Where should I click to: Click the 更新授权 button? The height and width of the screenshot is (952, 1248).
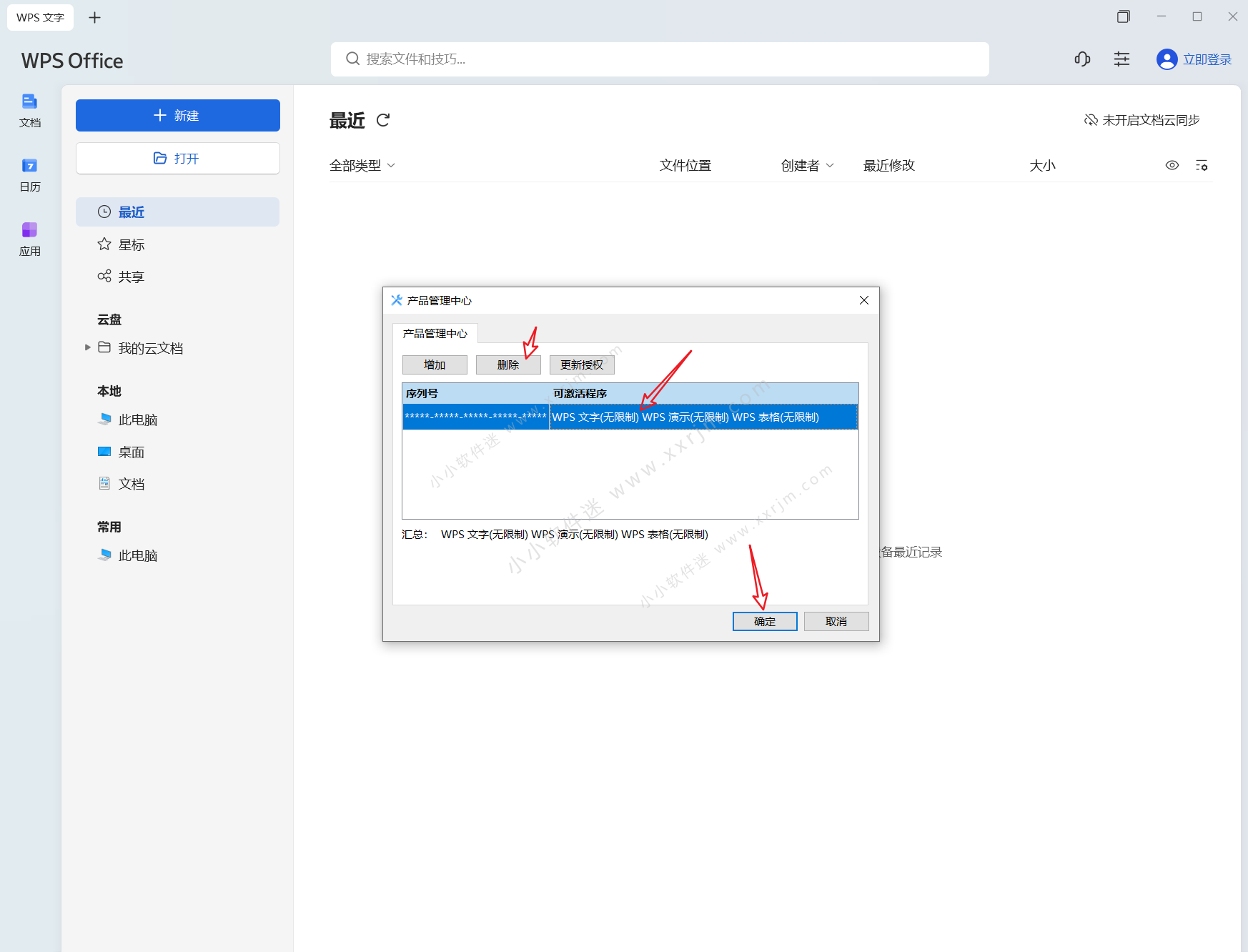pyautogui.click(x=582, y=365)
